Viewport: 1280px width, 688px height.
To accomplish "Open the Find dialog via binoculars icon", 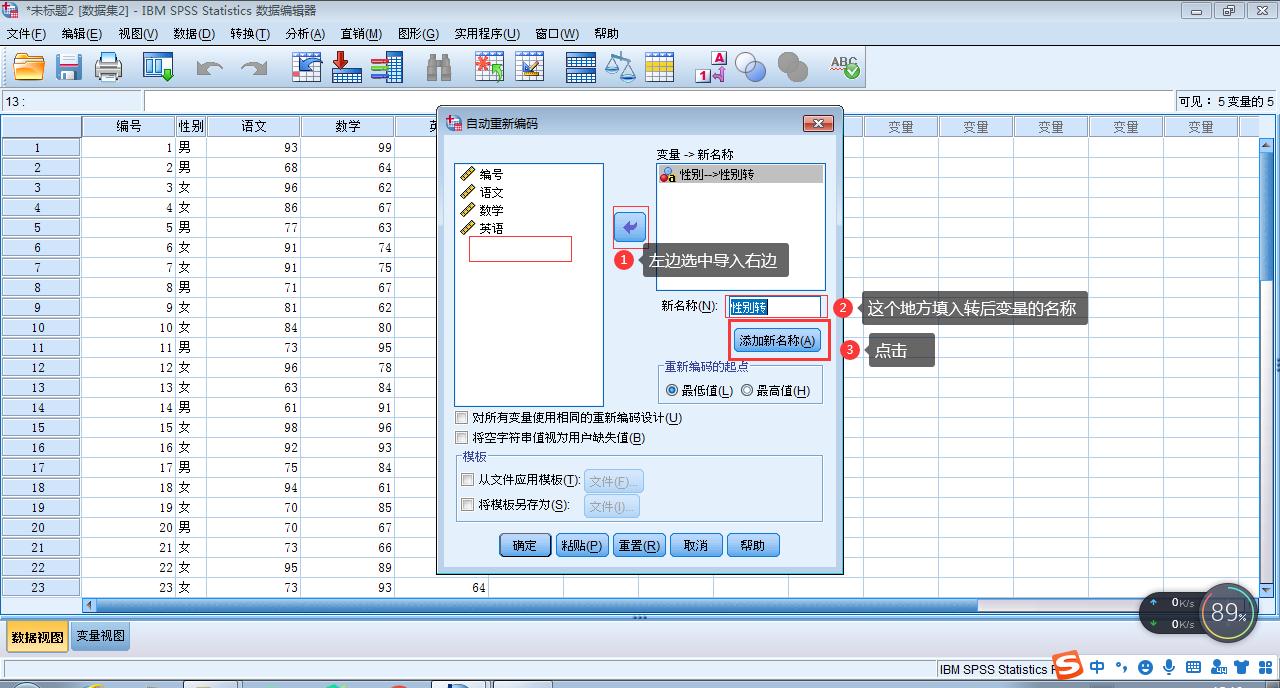I will pyautogui.click(x=439, y=66).
